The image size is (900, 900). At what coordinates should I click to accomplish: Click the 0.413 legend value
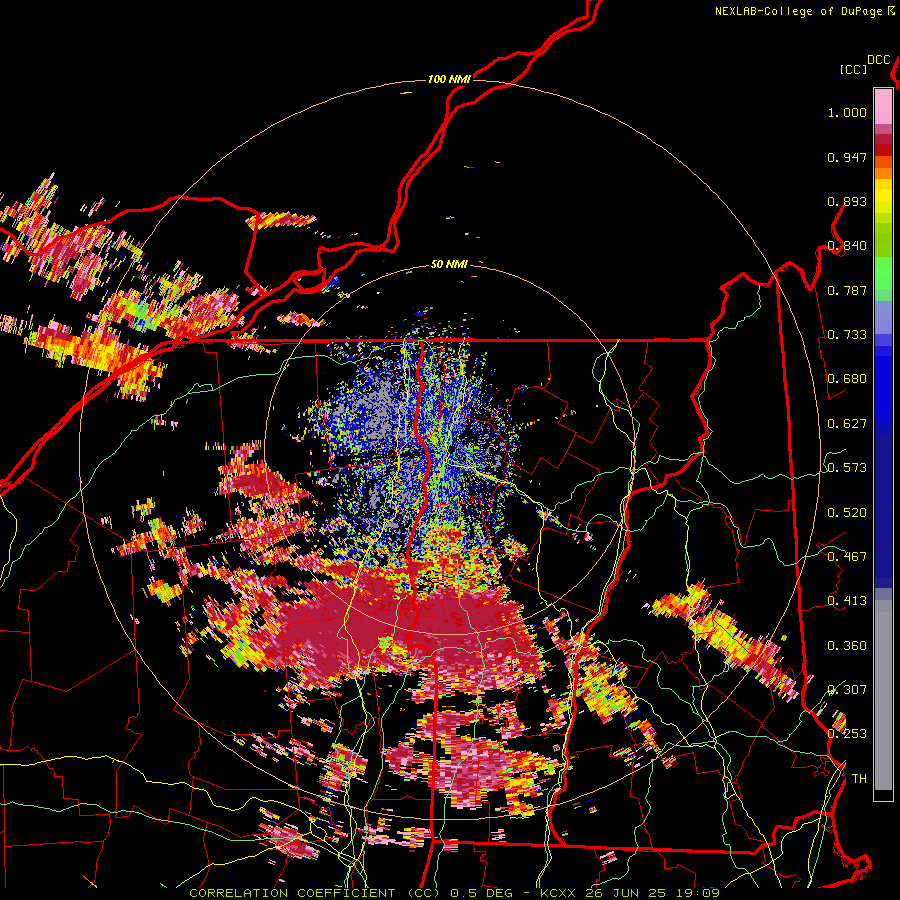click(x=847, y=601)
